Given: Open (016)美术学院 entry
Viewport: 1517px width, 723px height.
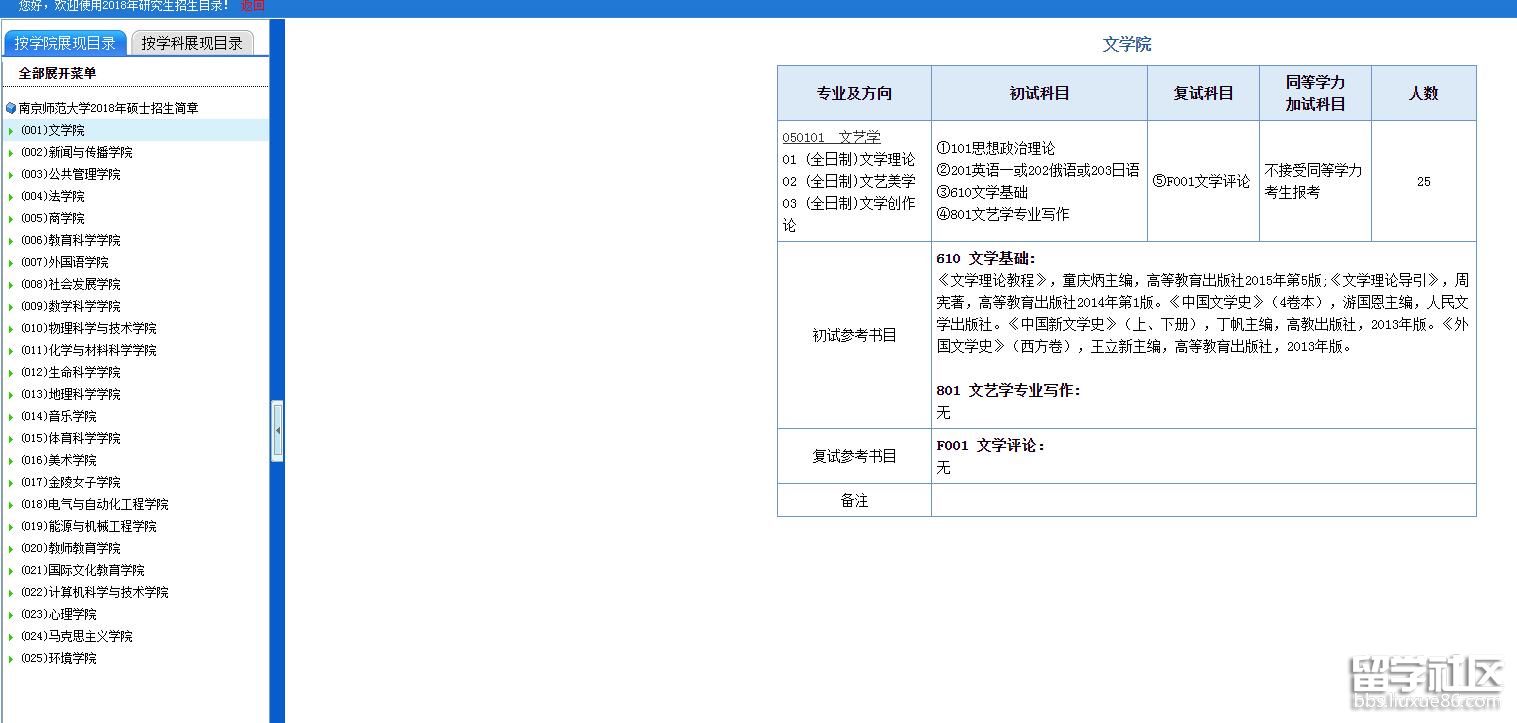Looking at the screenshot, I should click(58, 460).
